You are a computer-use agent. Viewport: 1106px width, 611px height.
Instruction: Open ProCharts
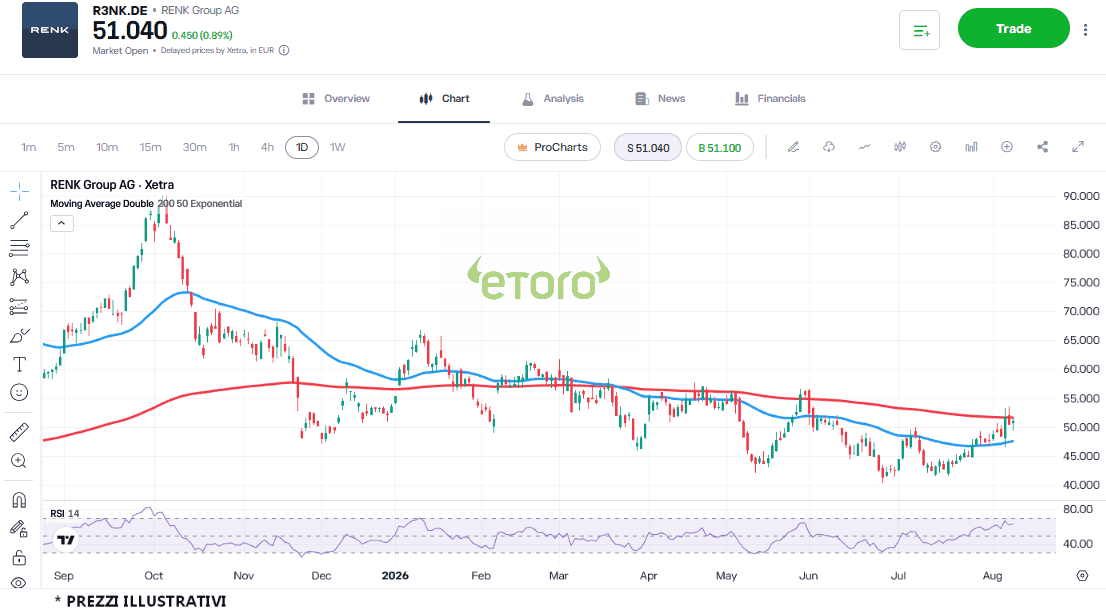coord(552,147)
